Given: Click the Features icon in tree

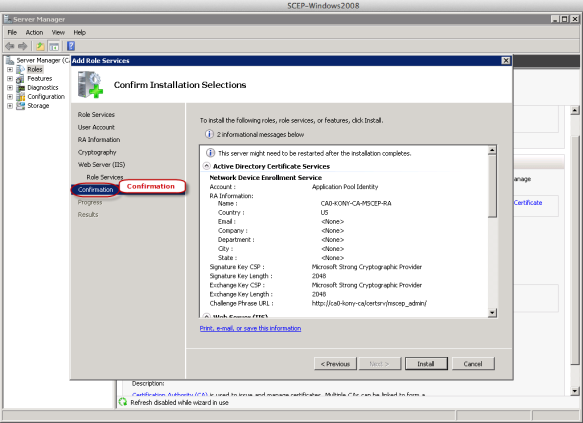Looking at the screenshot, I should 20,78.
